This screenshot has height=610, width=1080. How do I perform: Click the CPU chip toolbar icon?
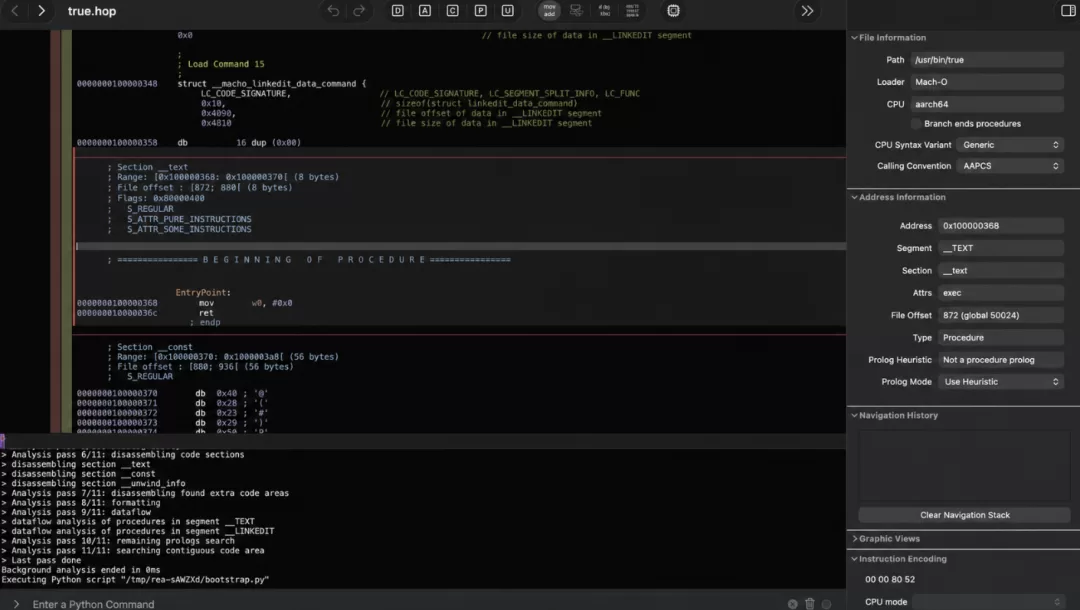tap(673, 11)
